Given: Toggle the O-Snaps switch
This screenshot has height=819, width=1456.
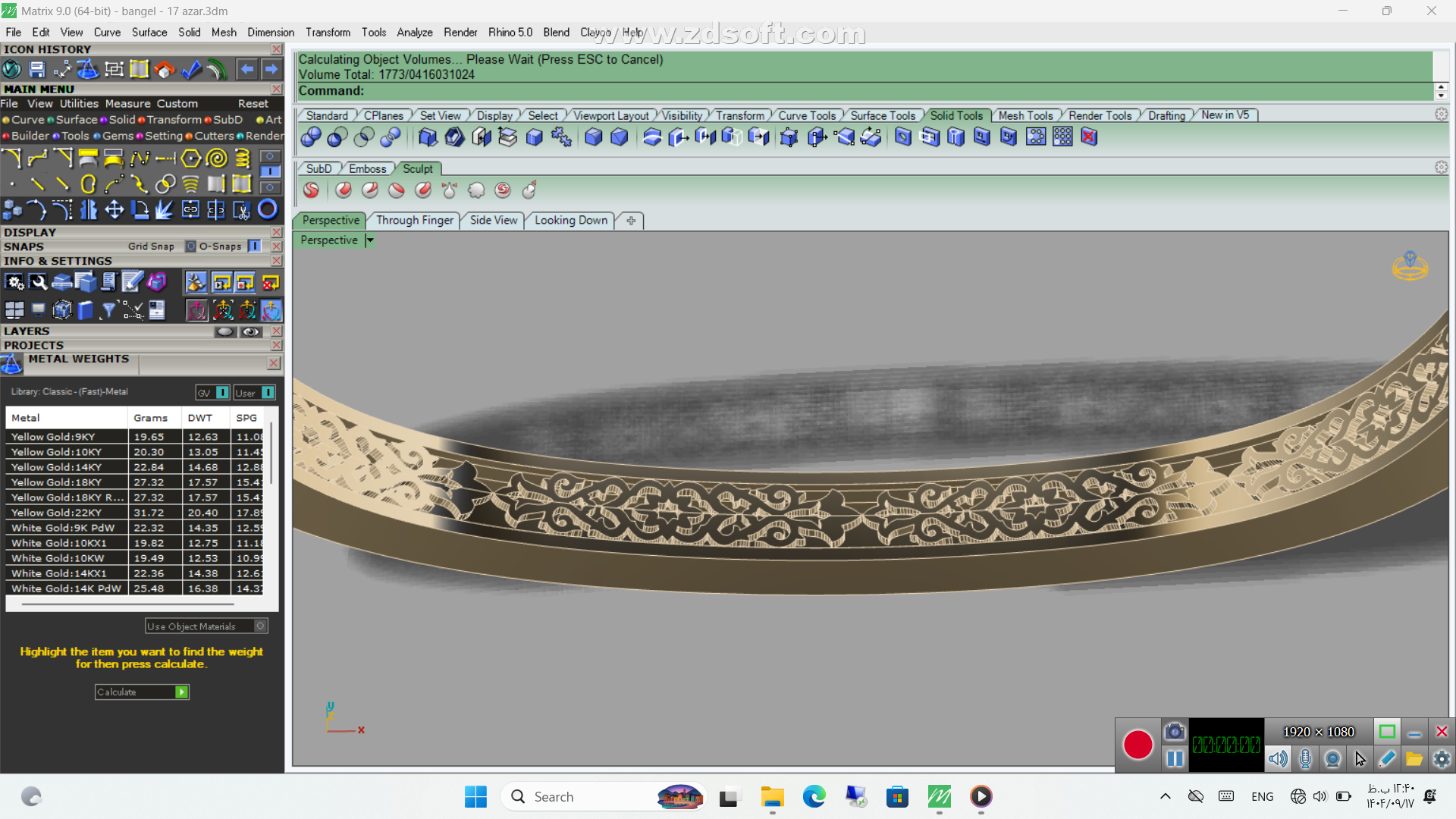Looking at the screenshot, I should [x=255, y=246].
